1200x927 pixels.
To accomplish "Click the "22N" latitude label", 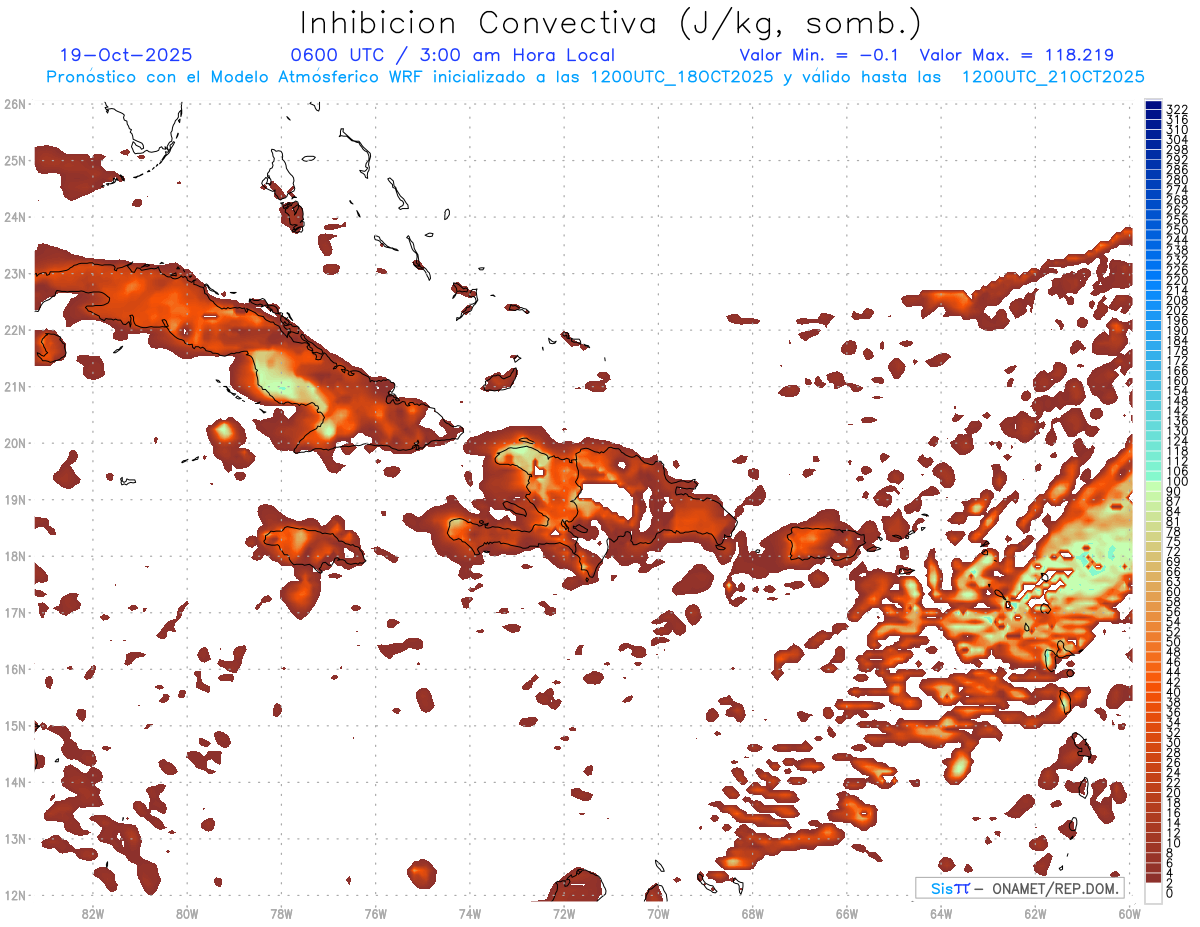I will coord(14,330).
